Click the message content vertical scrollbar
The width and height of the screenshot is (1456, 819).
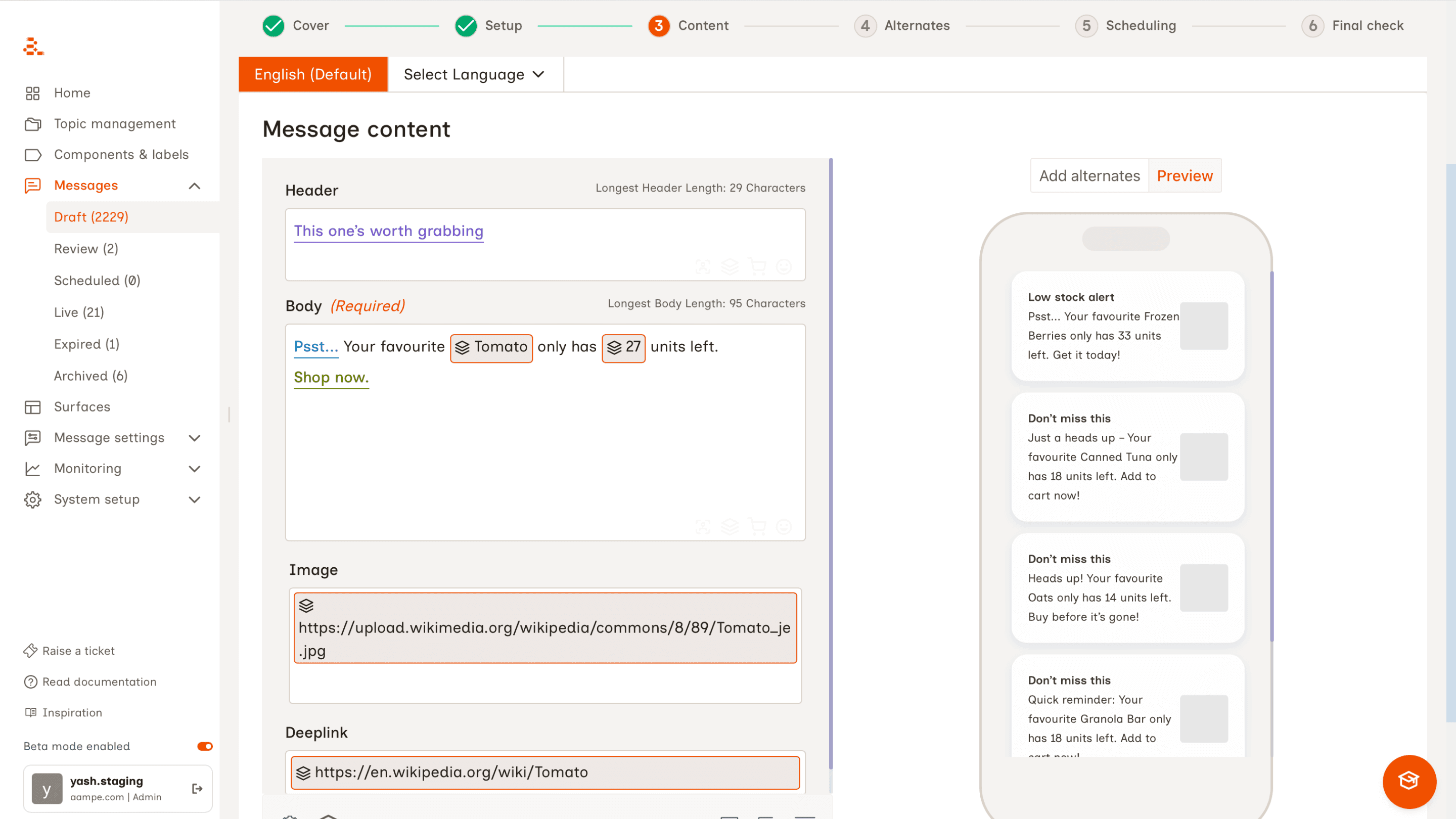point(830,464)
